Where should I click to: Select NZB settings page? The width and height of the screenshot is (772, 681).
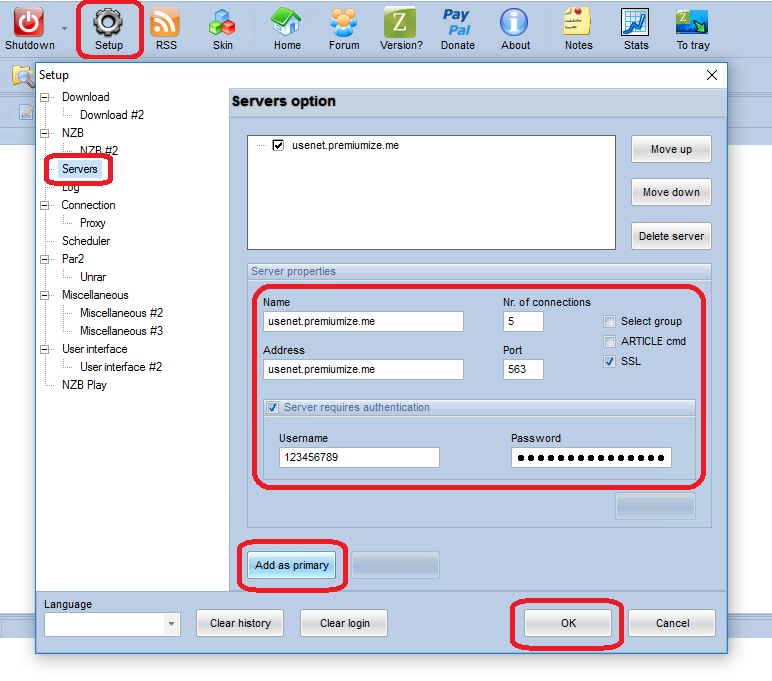(73, 133)
